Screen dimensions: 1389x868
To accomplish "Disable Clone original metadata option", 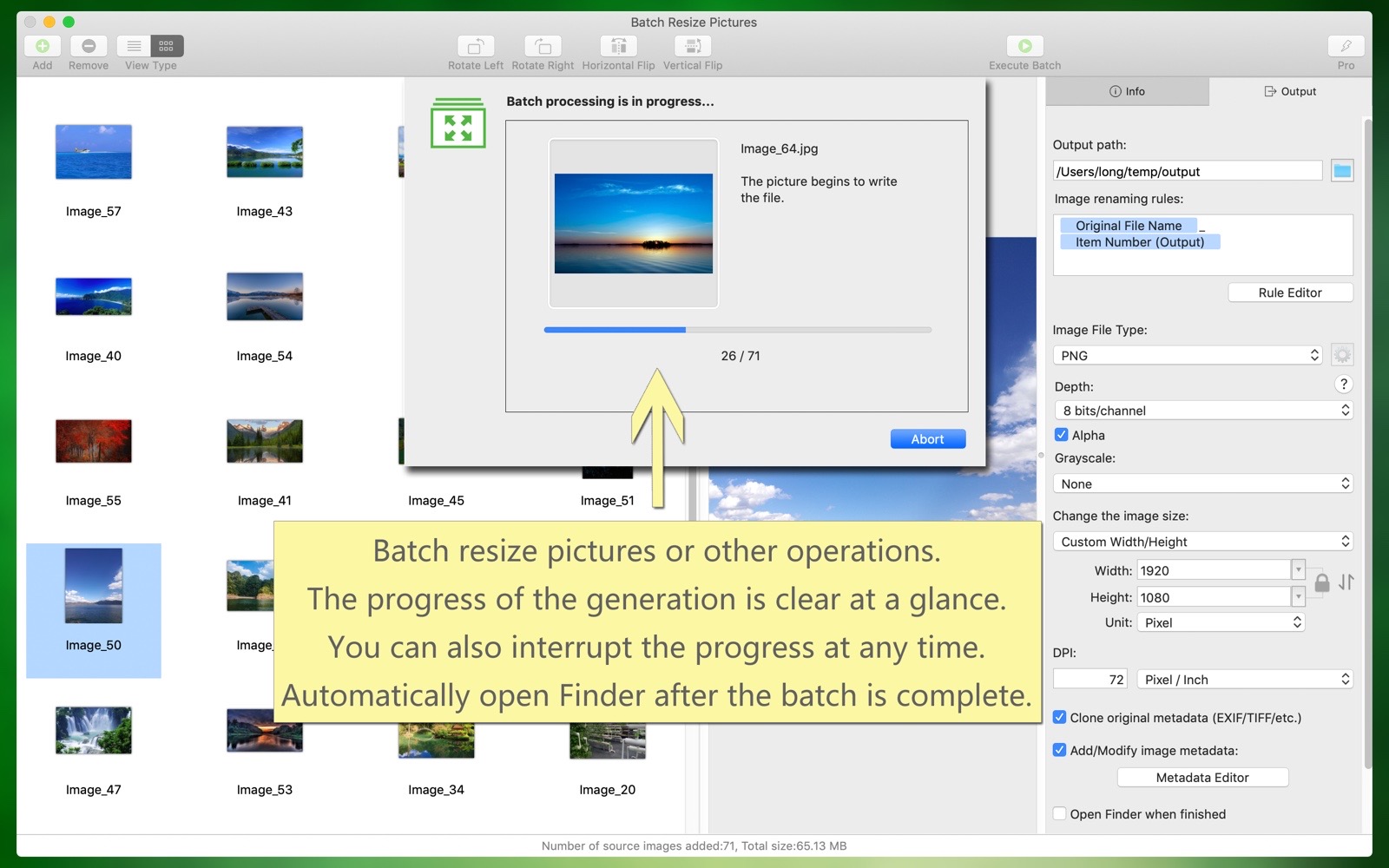I will 1060,718.
